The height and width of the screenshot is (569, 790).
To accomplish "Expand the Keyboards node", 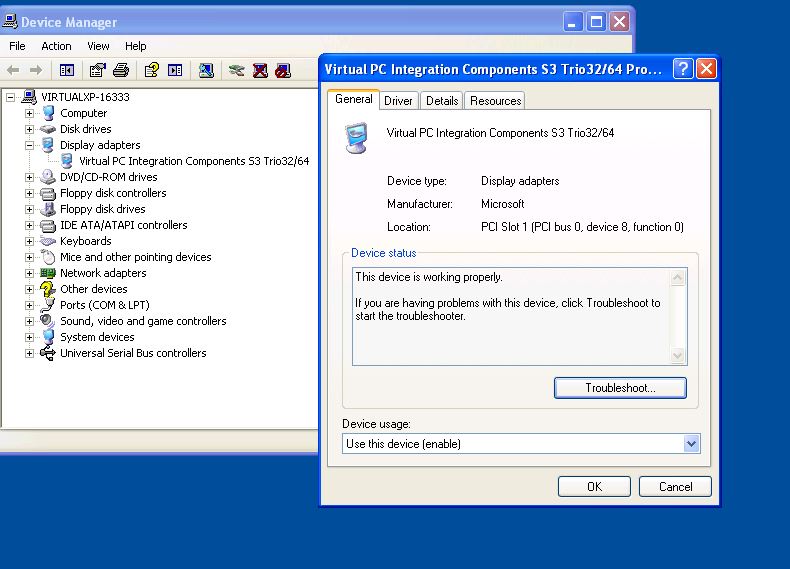I will pos(29,241).
